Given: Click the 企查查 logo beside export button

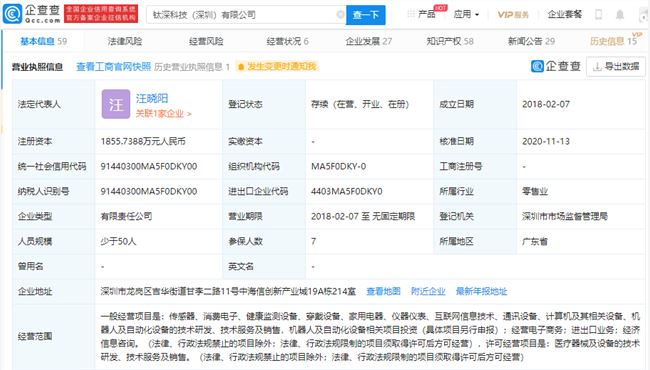Looking at the screenshot, I should pyautogui.click(x=556, y=66).
